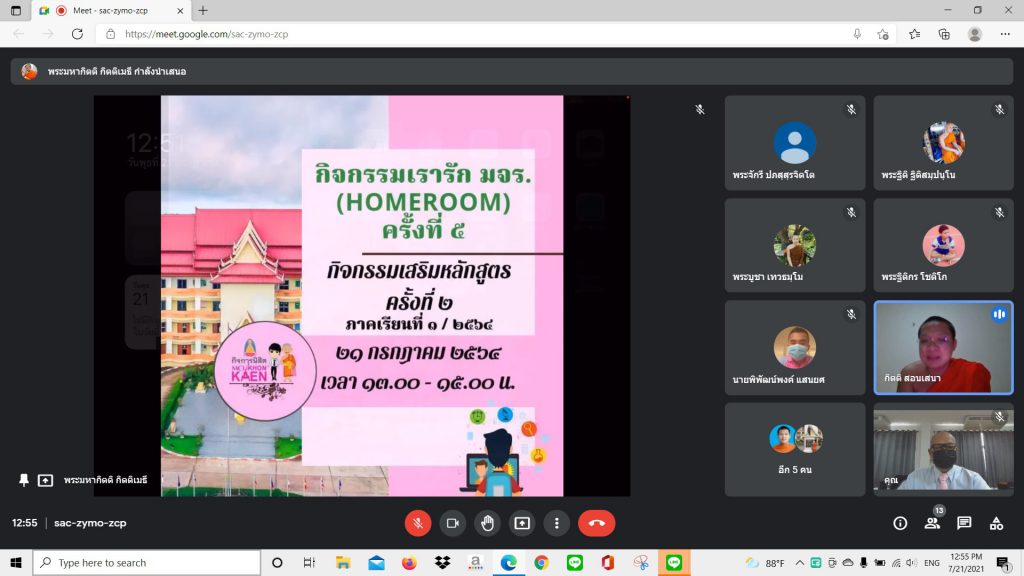Open Cortana from the taskbar
The width and height of the screenshot is (1024, 576).
click(x=277, y=562)
